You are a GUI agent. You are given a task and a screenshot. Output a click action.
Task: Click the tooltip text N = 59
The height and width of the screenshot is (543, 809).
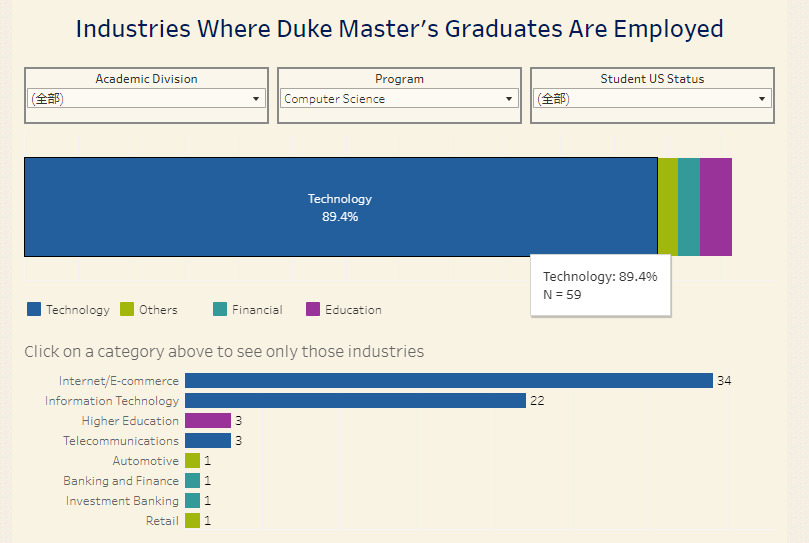coord(562,295)
